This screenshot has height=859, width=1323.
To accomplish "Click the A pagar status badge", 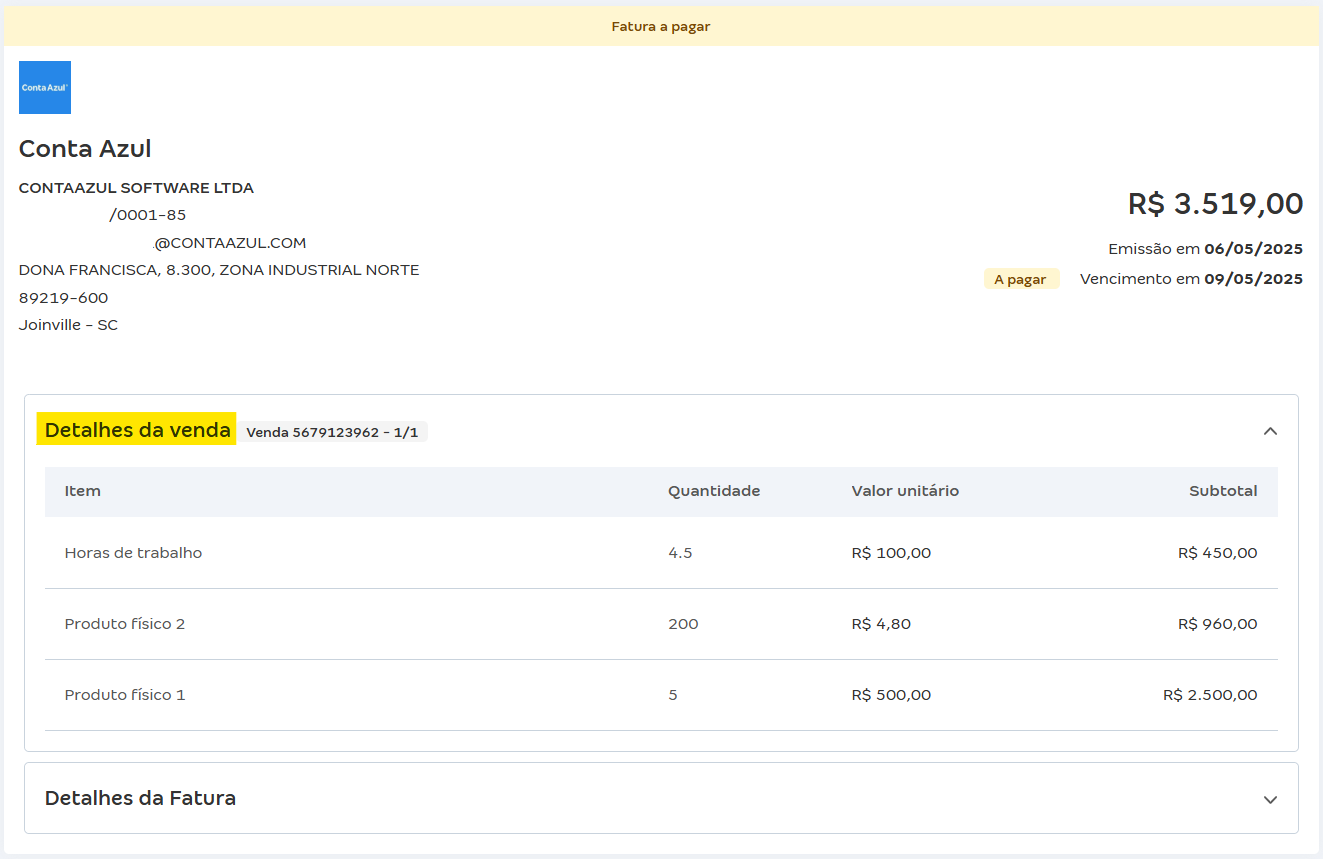I will [1020, 280].
